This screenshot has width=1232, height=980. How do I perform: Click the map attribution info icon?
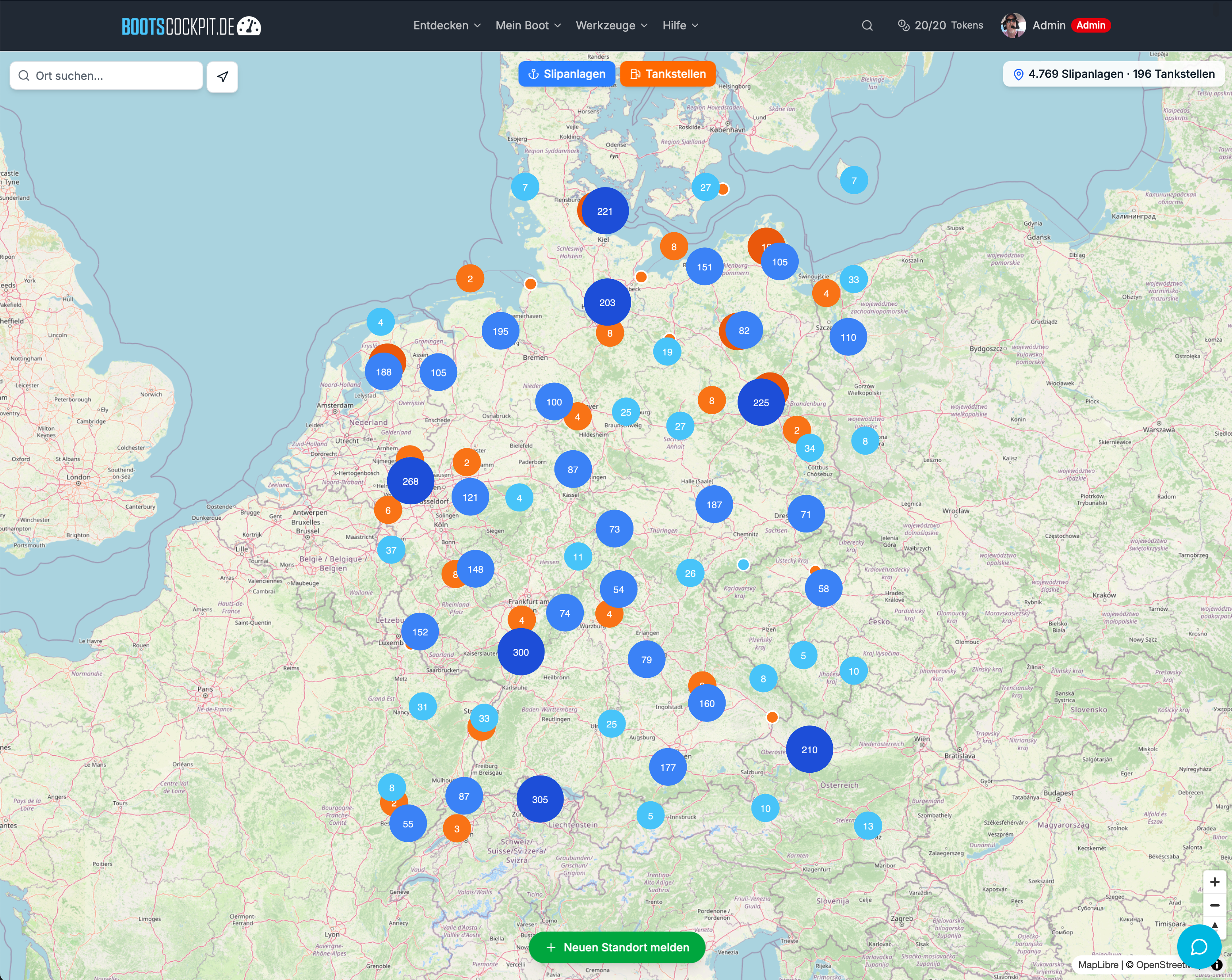(1217, 965)
